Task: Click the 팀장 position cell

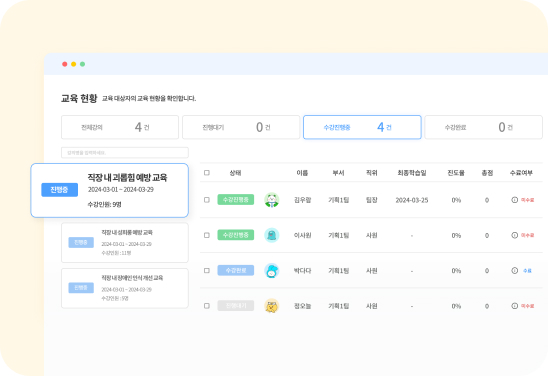Action: [x=372, y=200]
